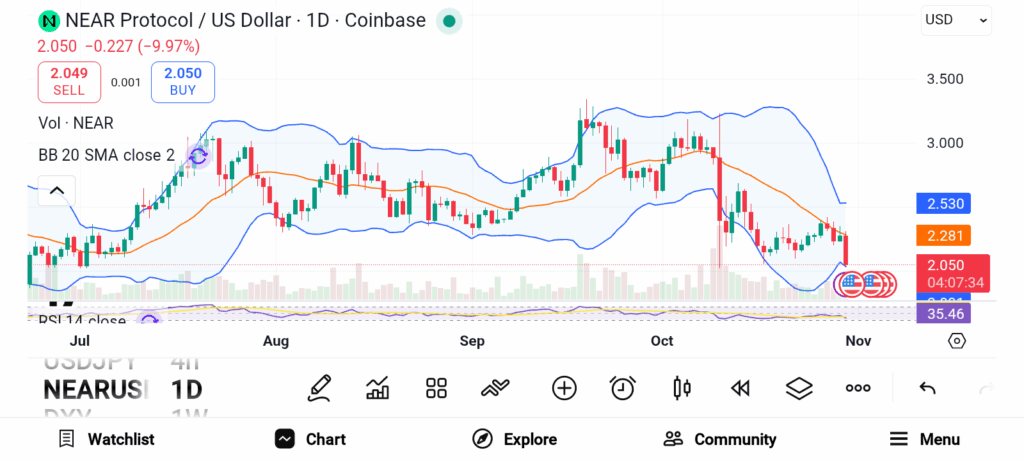Image resolution: width=1024 pixels, height=461 pixels.
Task: Open the indicators chart icon
Action: click(x=378, y=388)
